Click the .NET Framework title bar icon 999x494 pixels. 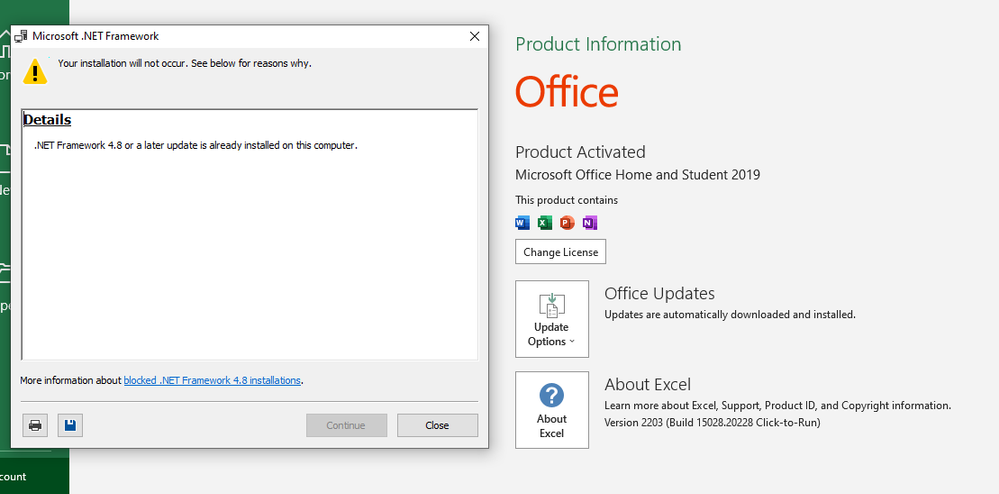pyautogui.click(x=21, y=36)
